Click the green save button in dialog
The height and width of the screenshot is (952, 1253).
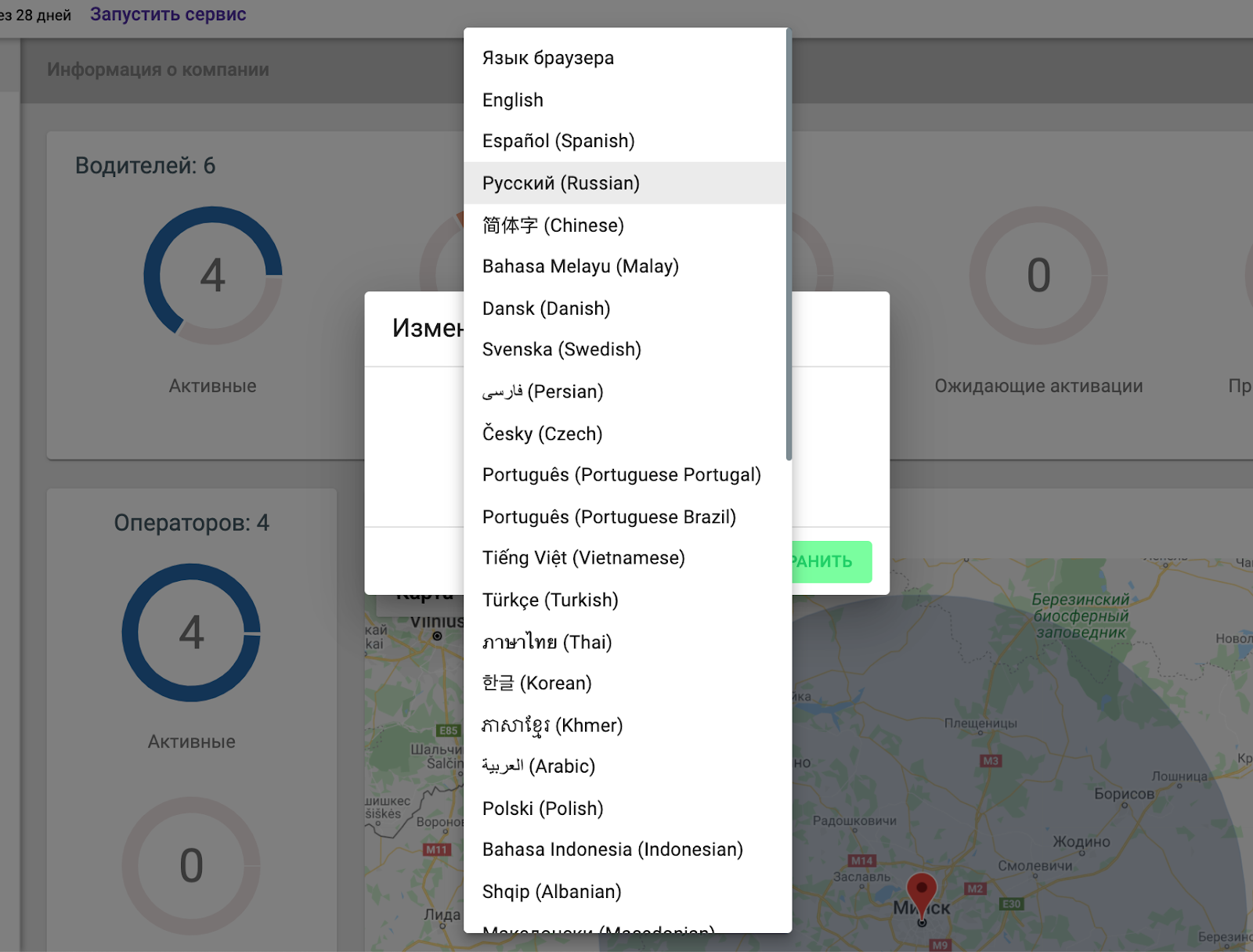click(831, 561)
